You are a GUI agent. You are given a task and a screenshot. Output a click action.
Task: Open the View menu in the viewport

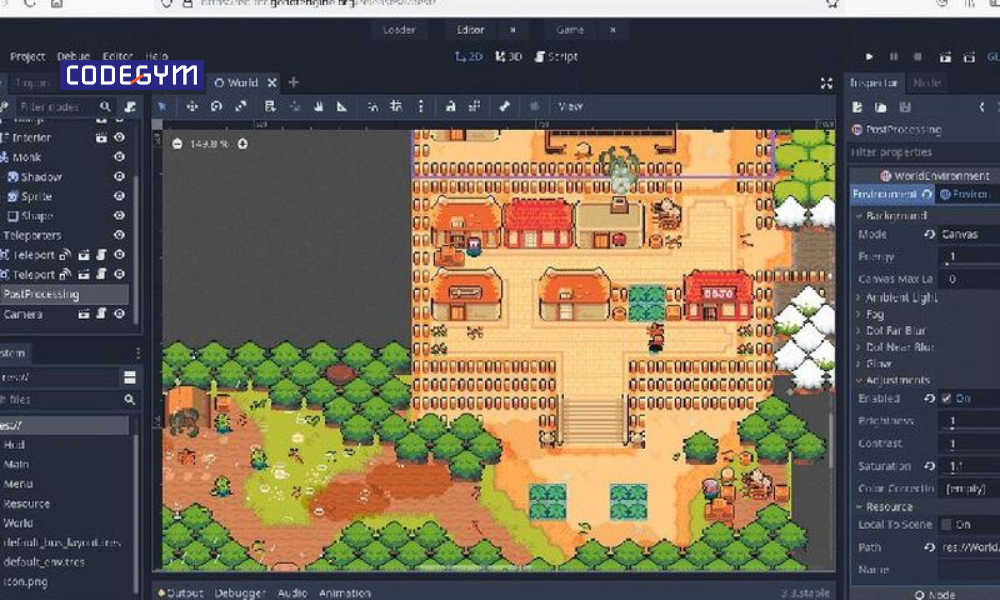[570, 105]
